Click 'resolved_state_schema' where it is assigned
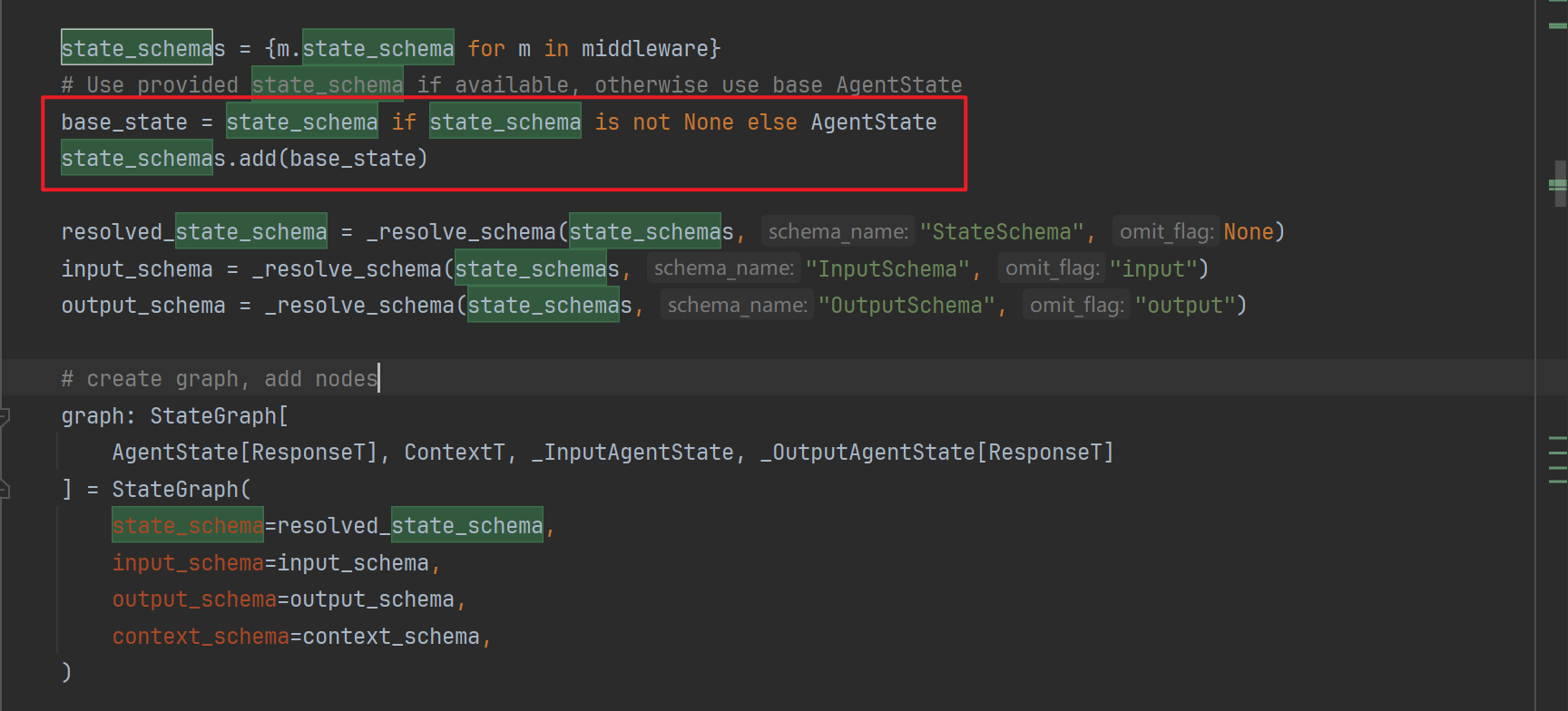Screen dimensions: 1568x711 (x=194, y=232)
